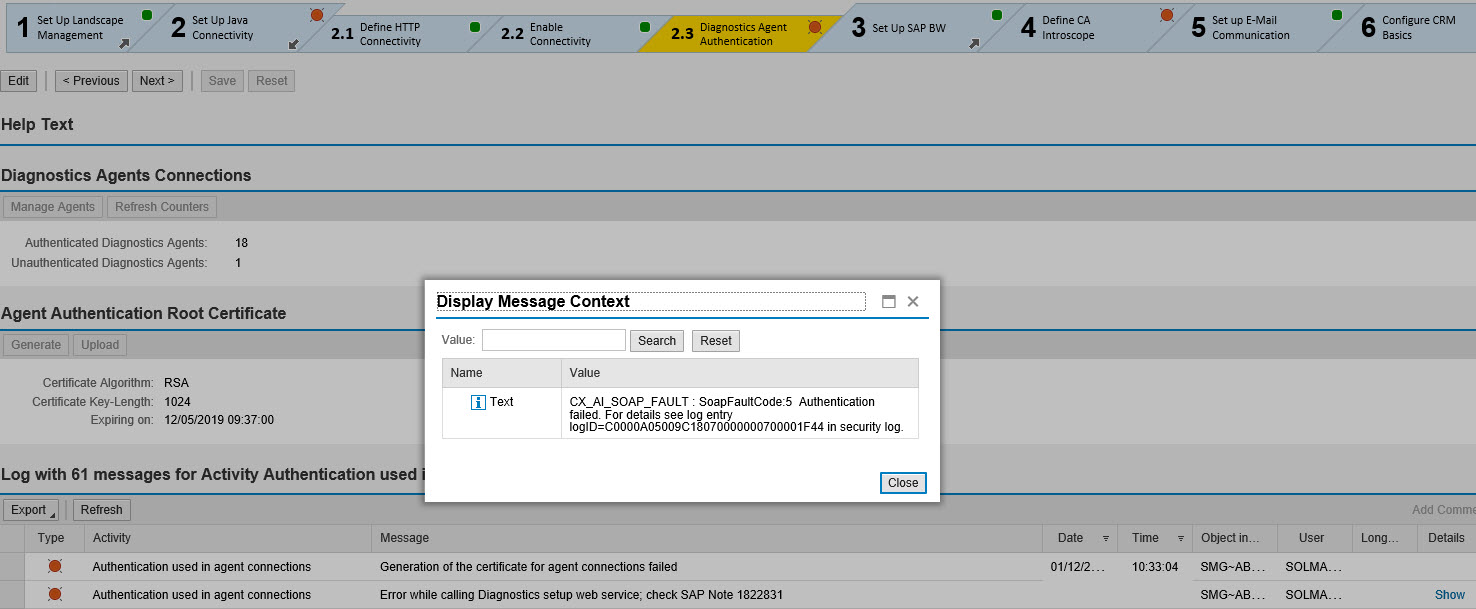Focus the Value search input field
The image size is (1476, 609).
(554, 340)
